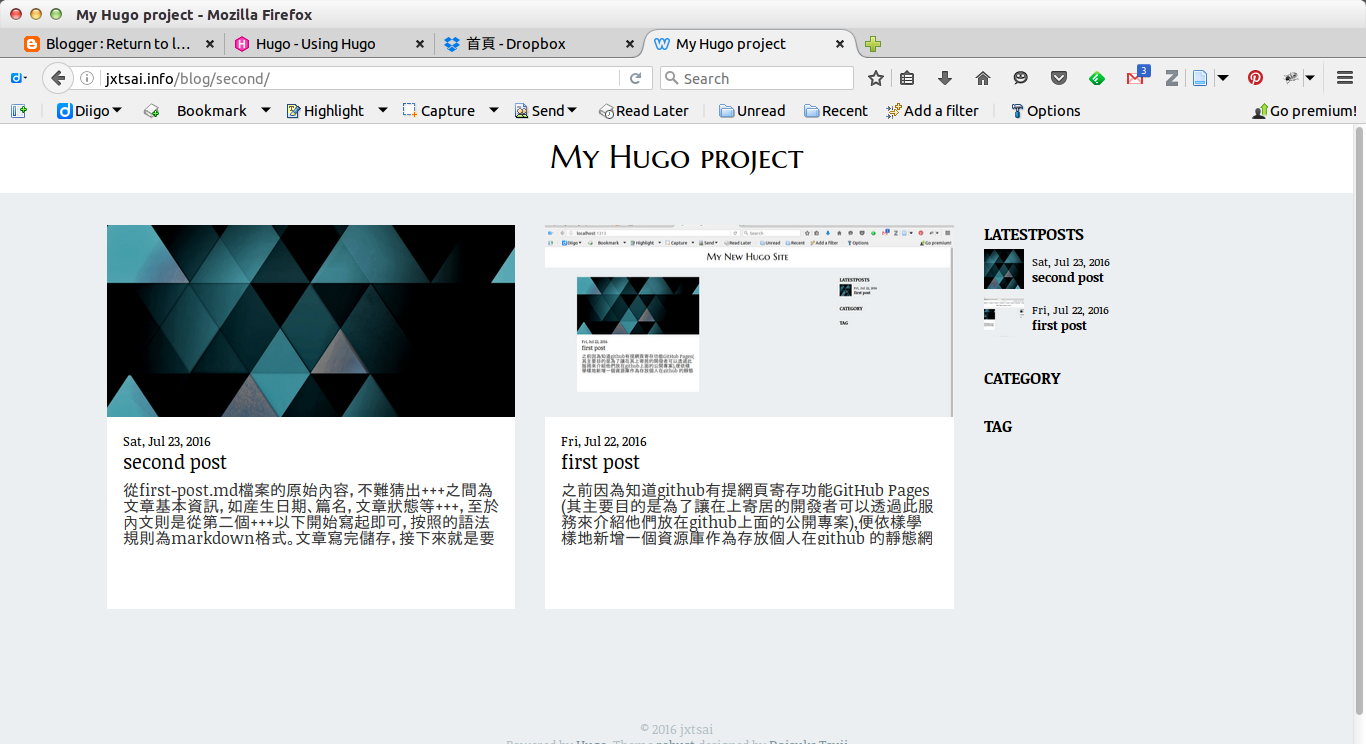1366x744 pixels.
Task: Check Gmail notifier icon with badge 3
Action: pyautogui.click(x=1136, y=77)
